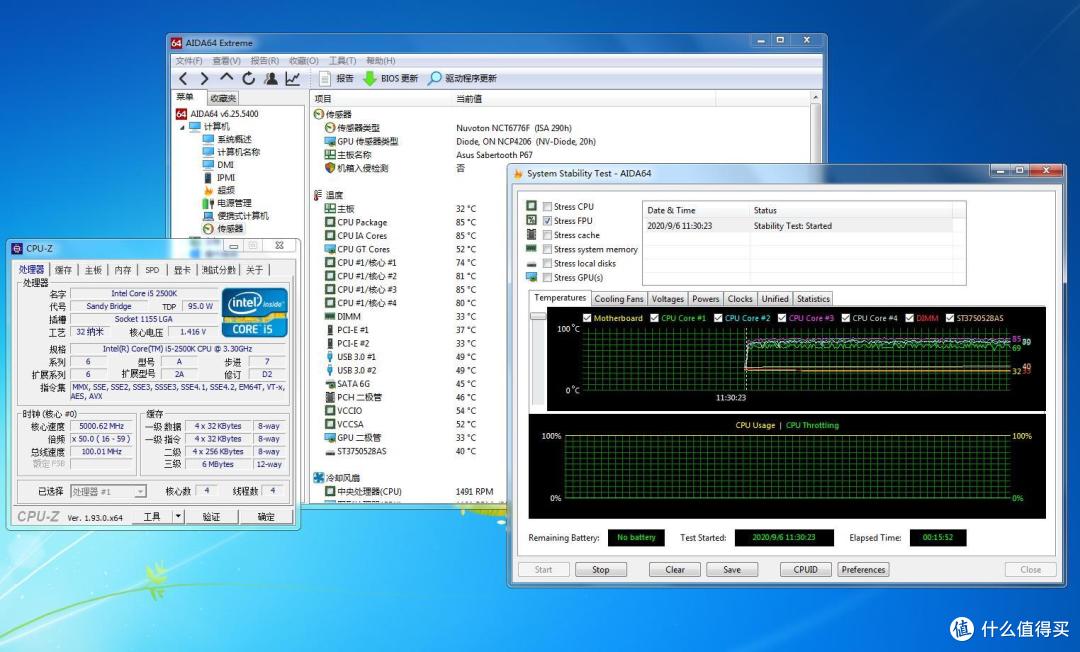Switch to the 收藏夹 tab in AIDA64
Viewport: 1080px width, 652px height.
222,98
